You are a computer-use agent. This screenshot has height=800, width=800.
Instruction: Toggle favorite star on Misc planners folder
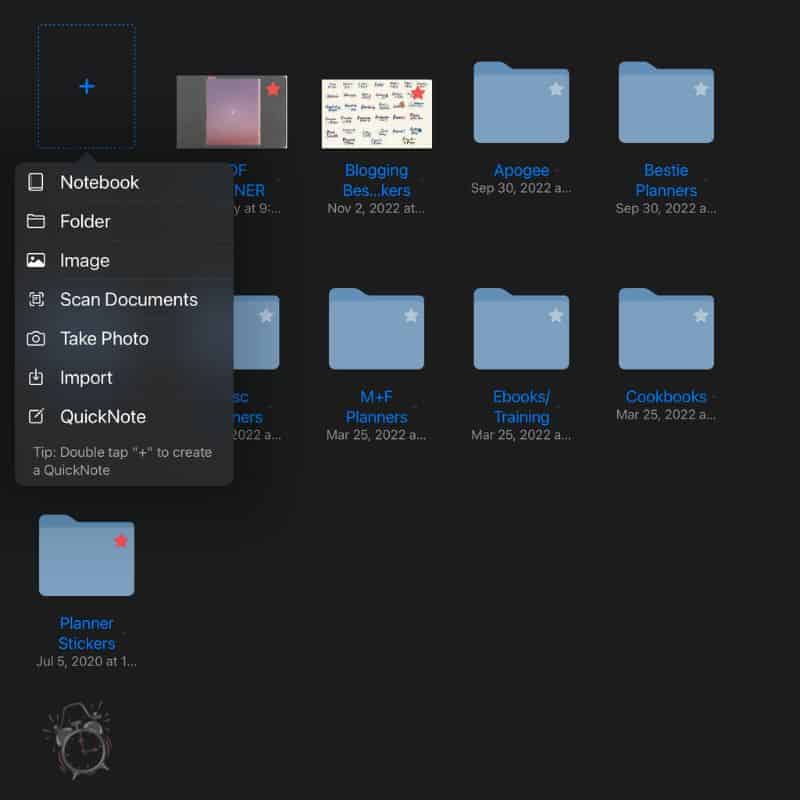(266, 316)
